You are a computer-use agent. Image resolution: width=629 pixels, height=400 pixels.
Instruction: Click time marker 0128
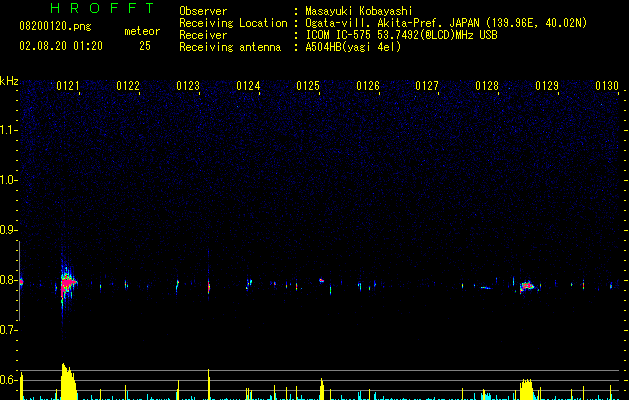(x=487, y=86)
